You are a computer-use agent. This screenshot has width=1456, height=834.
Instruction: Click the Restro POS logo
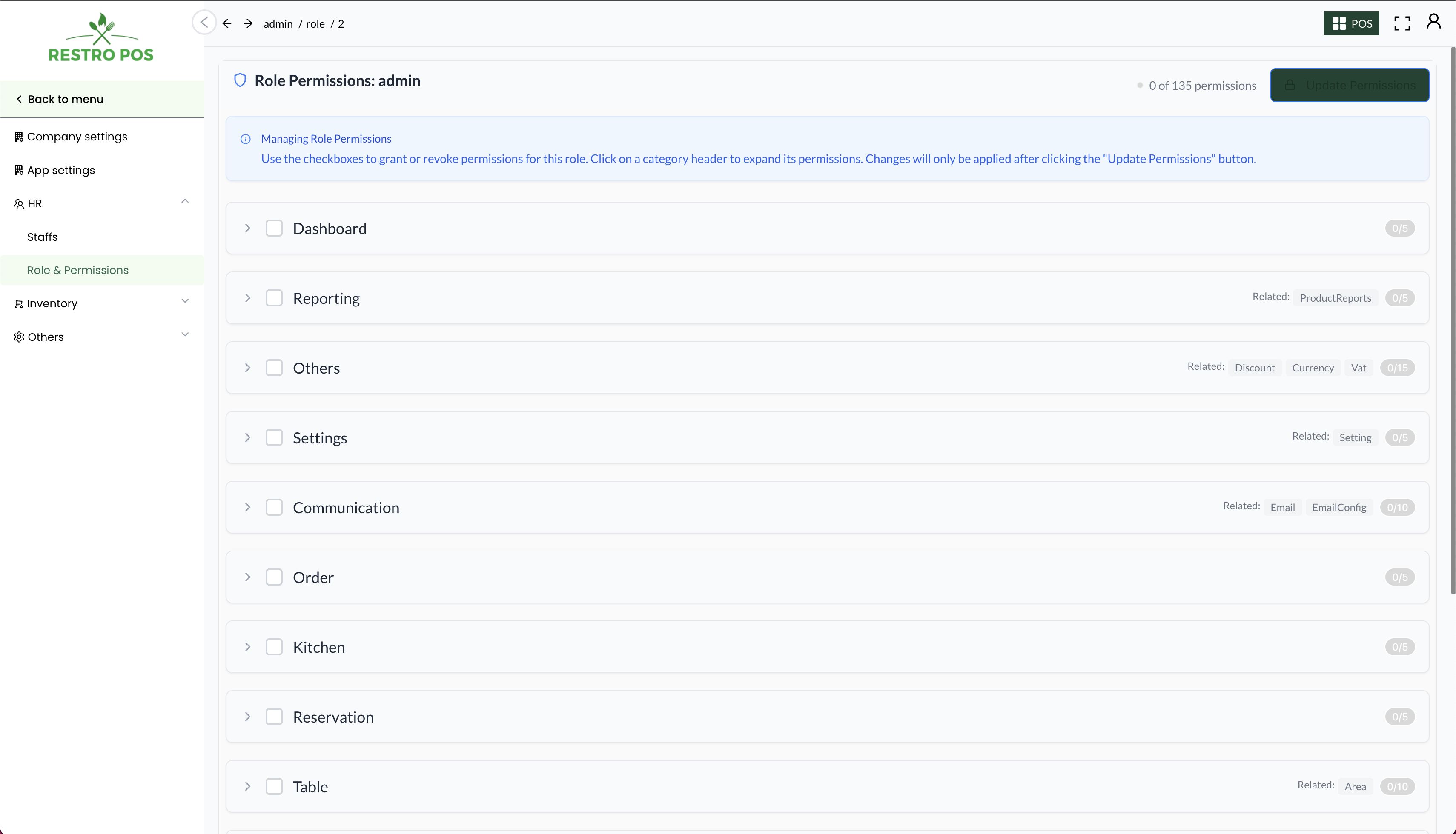click(101, 38)
